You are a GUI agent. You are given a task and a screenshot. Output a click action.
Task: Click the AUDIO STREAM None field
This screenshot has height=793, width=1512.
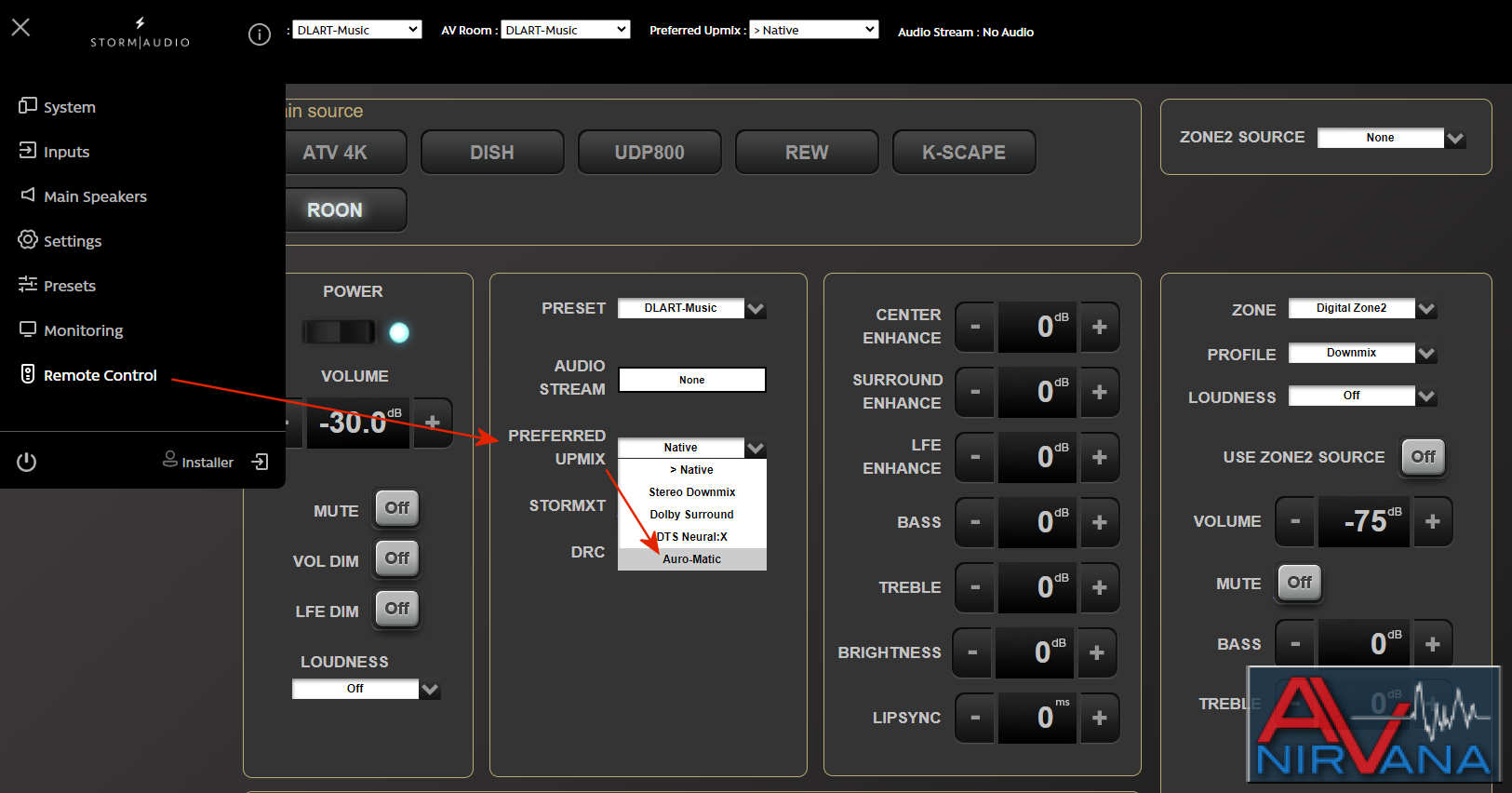(x=692, y=380)
